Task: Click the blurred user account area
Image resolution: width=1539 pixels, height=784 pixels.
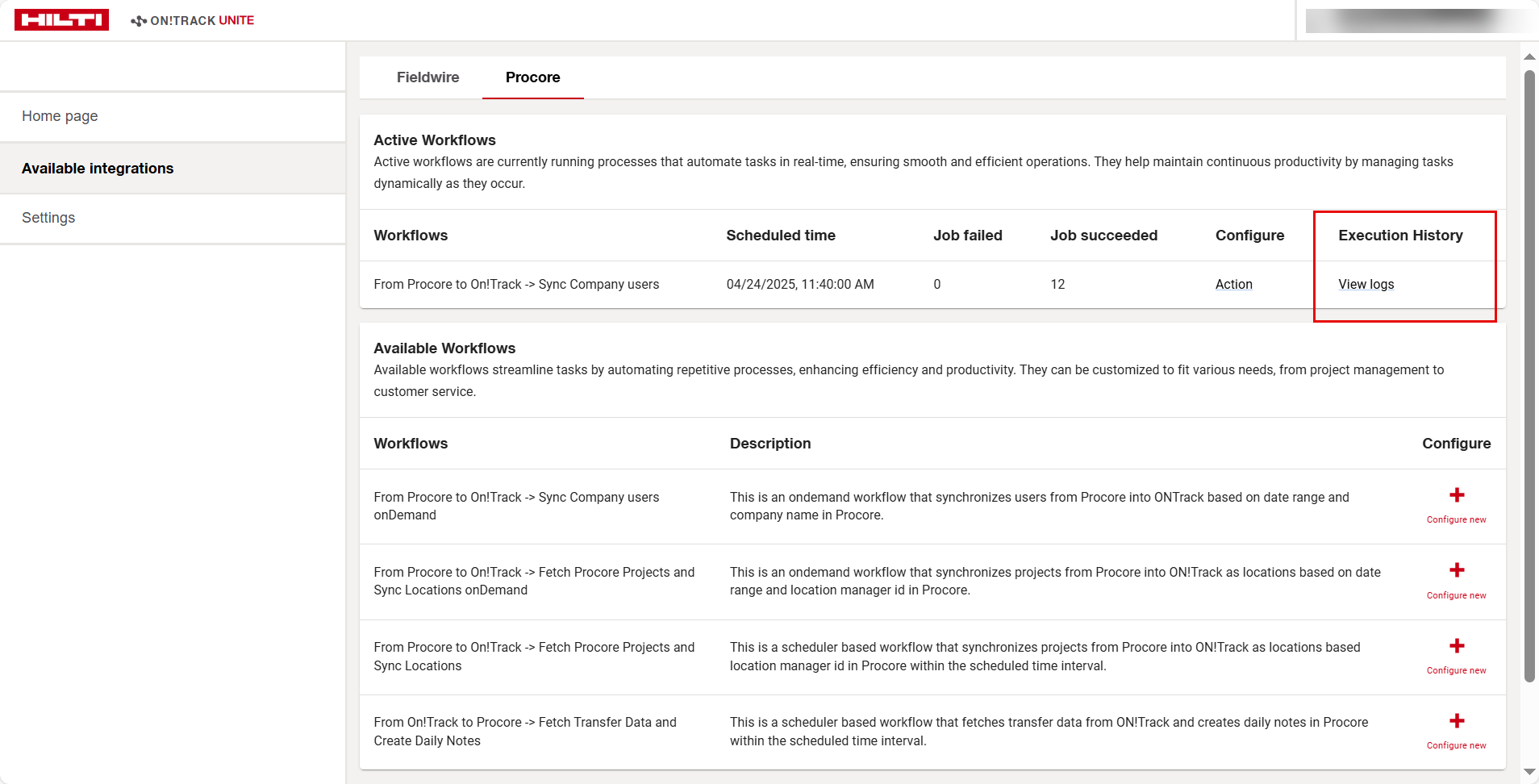Action: point(1420,20)
